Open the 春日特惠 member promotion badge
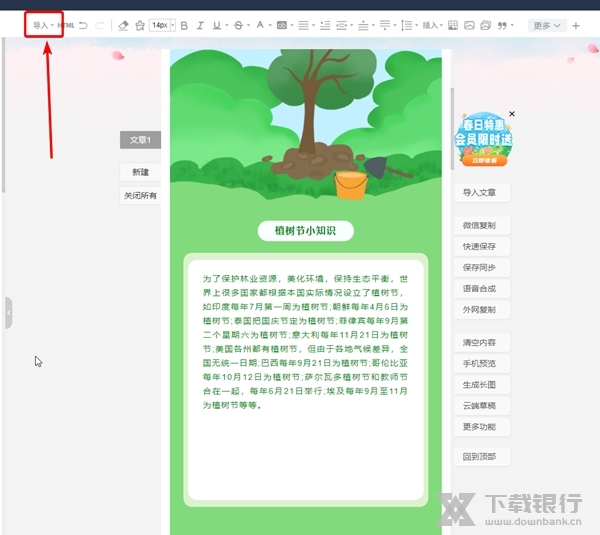Screen dimensions: 600x535 pos(483,139)
